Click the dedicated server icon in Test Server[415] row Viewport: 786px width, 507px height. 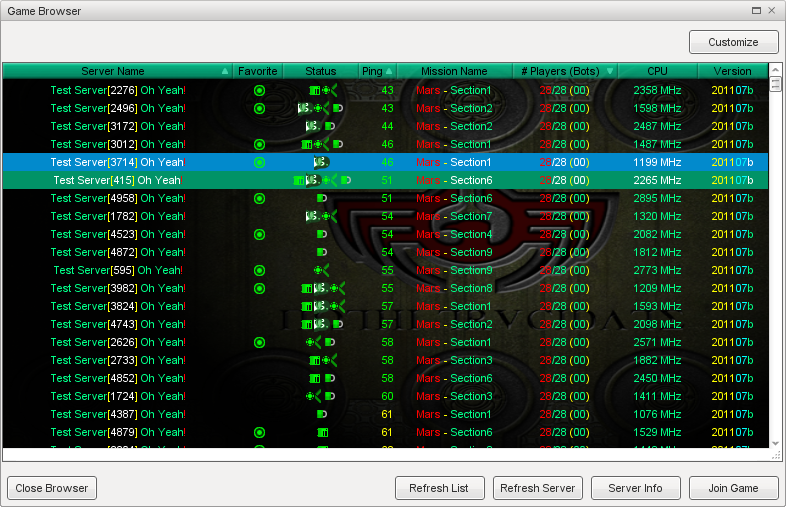point(299,181)
